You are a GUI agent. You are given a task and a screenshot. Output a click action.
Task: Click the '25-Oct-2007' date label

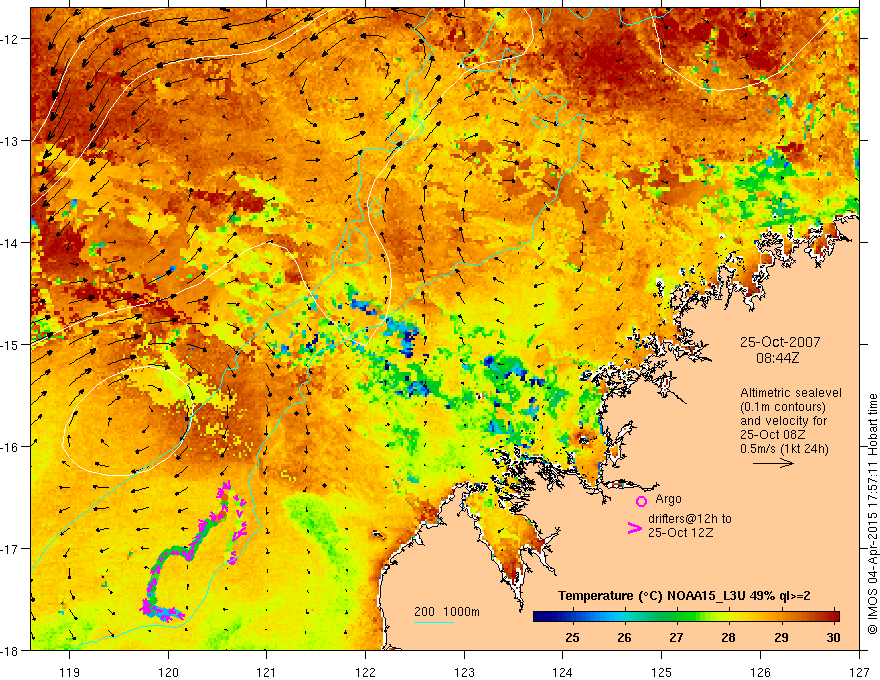(780, 342)
